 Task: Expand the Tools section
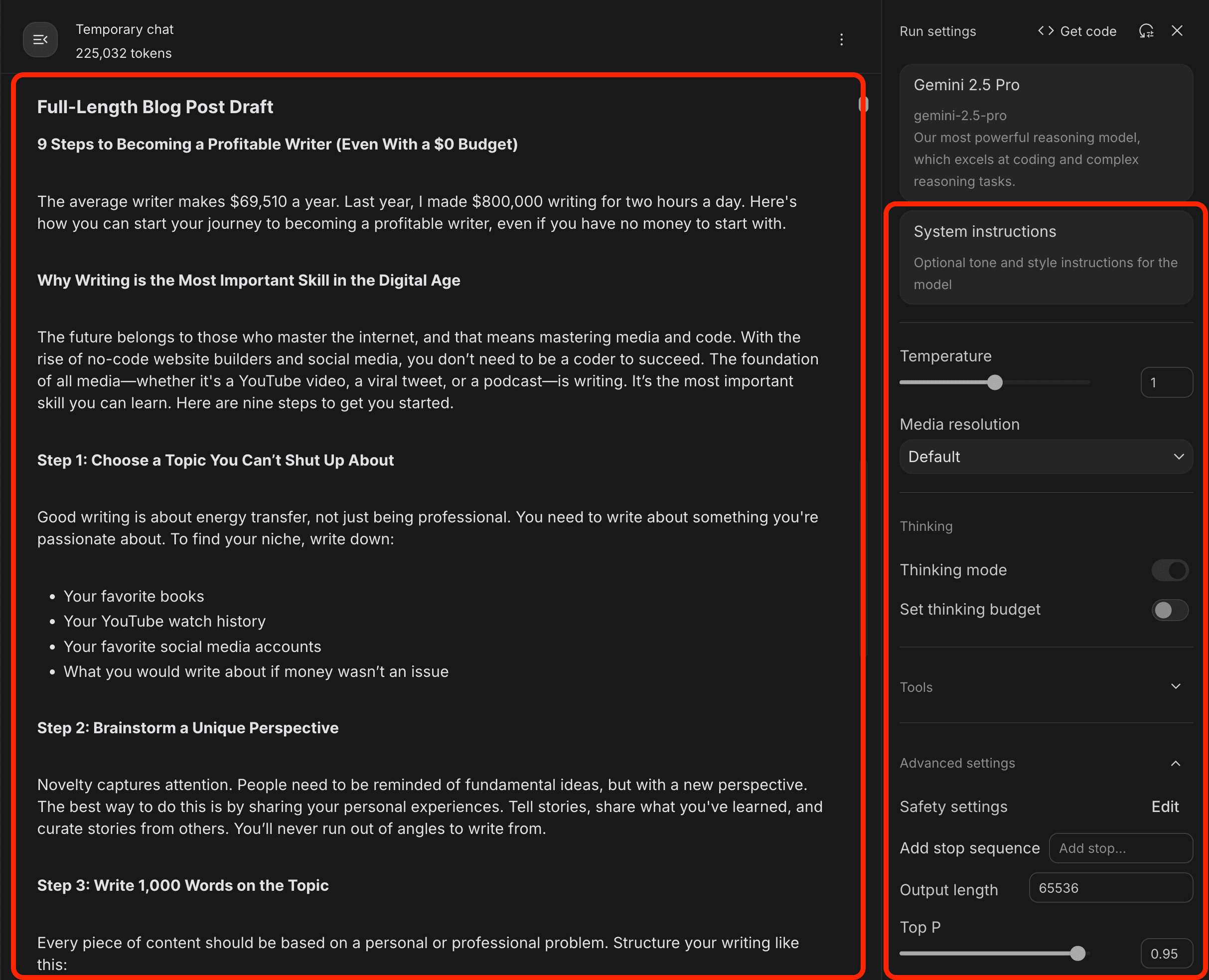click(1176, 687)
